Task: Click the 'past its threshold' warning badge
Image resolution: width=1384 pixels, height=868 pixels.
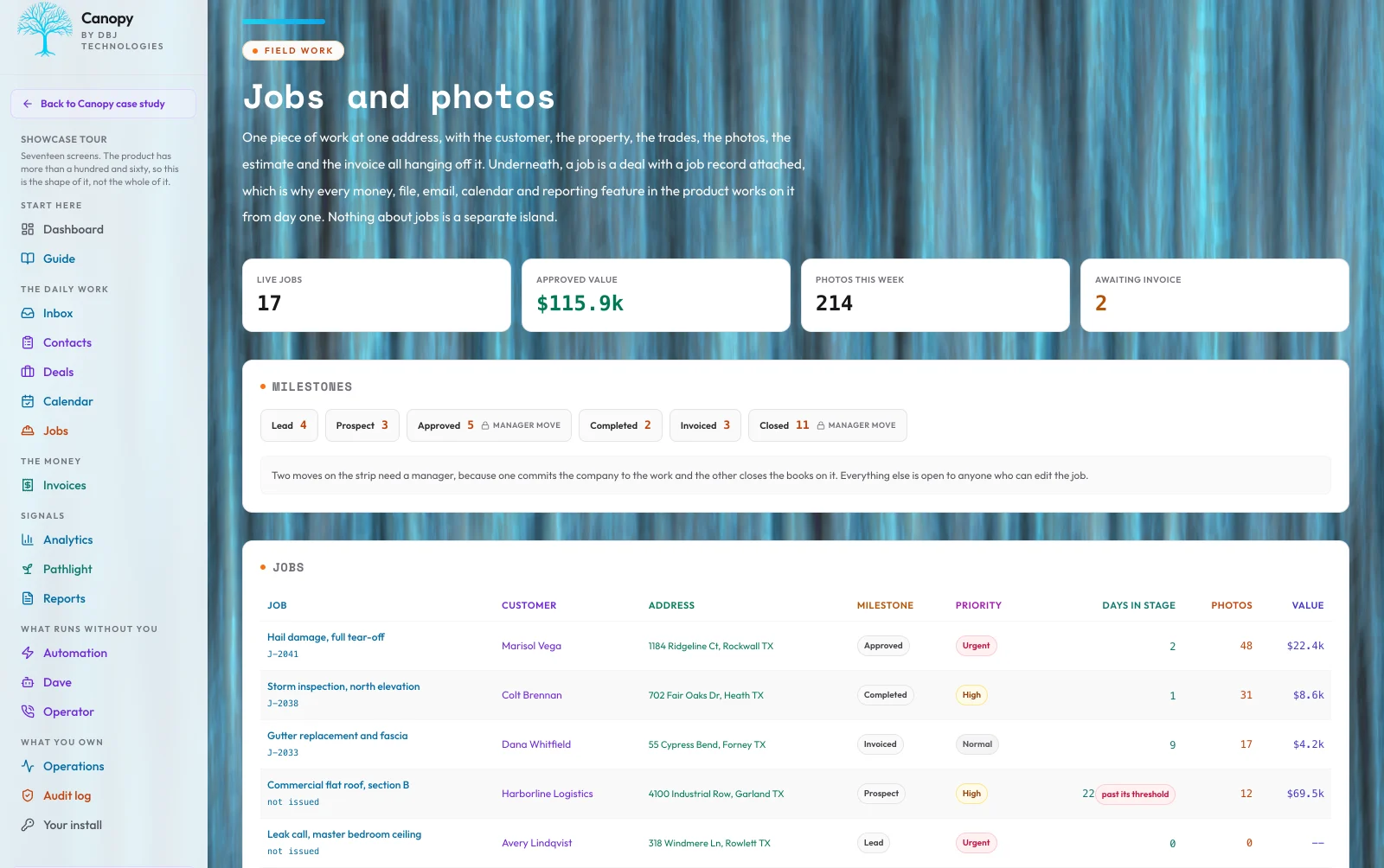Action: click(x=1135, y=795)
